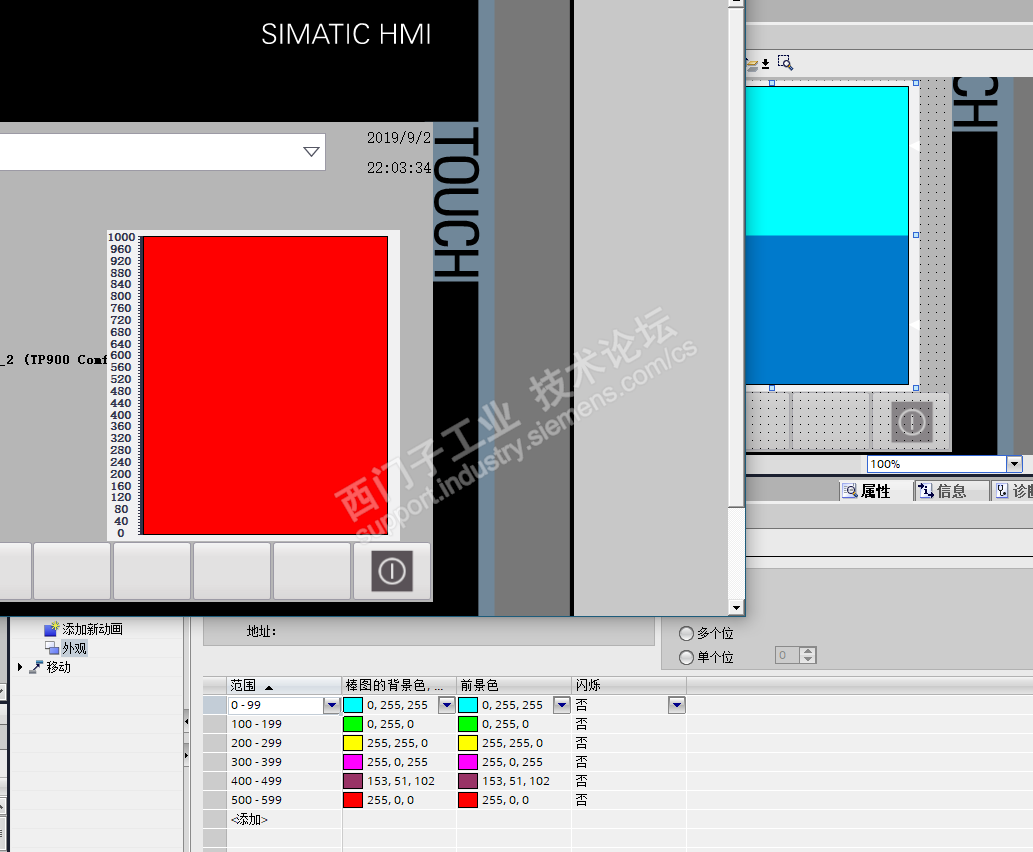Click the 前景色 column header
Viewport: 1033px width, 852px height.
tap(514, 685)
